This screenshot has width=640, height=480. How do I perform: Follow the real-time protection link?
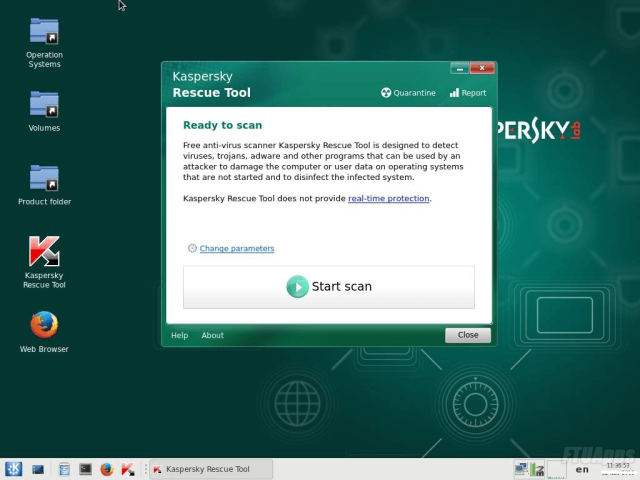(389, 198)
